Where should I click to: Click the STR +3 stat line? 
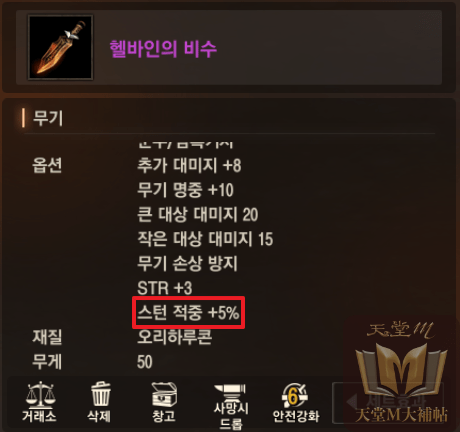pos(165,288)
